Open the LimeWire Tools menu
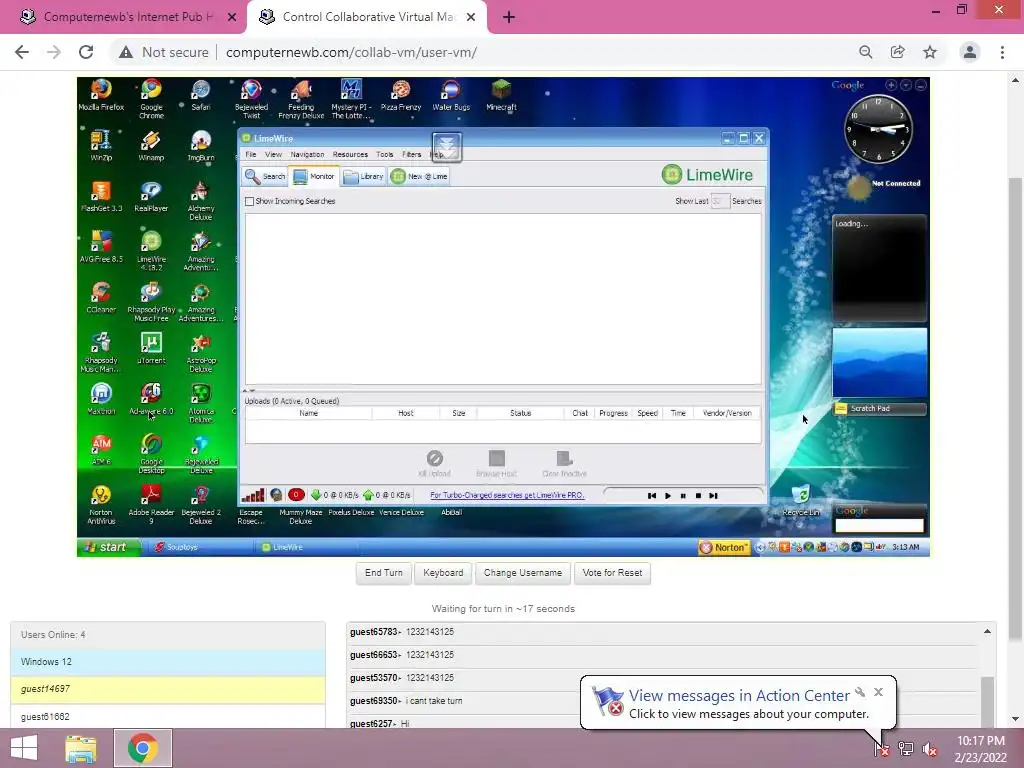This screenshot has height=768, width=1024. pyautogui.click(x=385, y=155)
